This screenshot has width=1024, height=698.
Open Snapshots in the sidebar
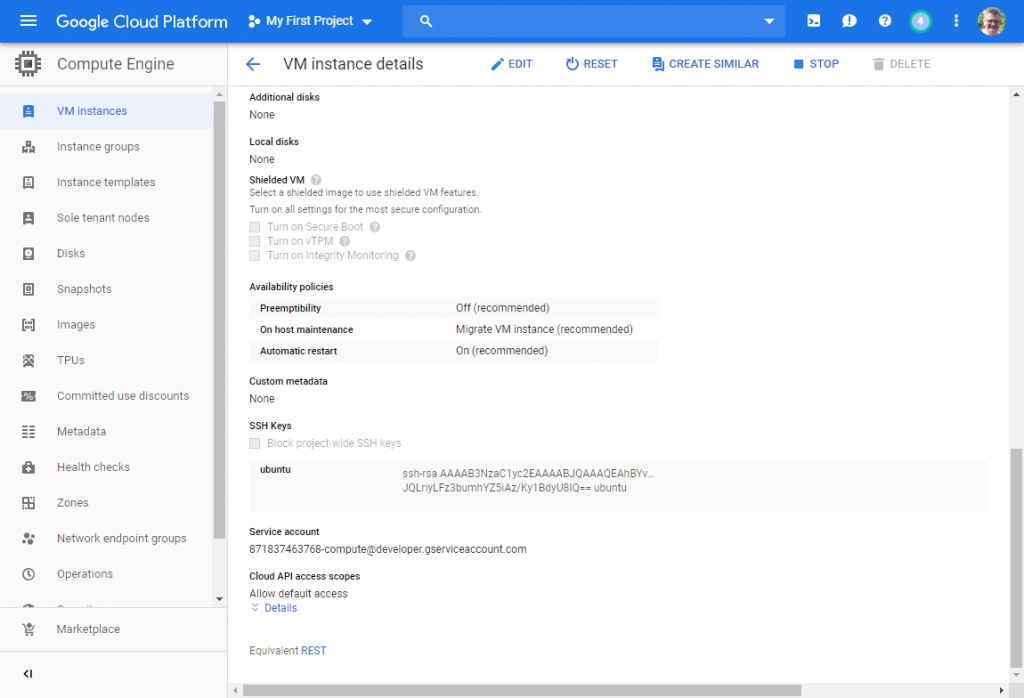tap(84, 289)
